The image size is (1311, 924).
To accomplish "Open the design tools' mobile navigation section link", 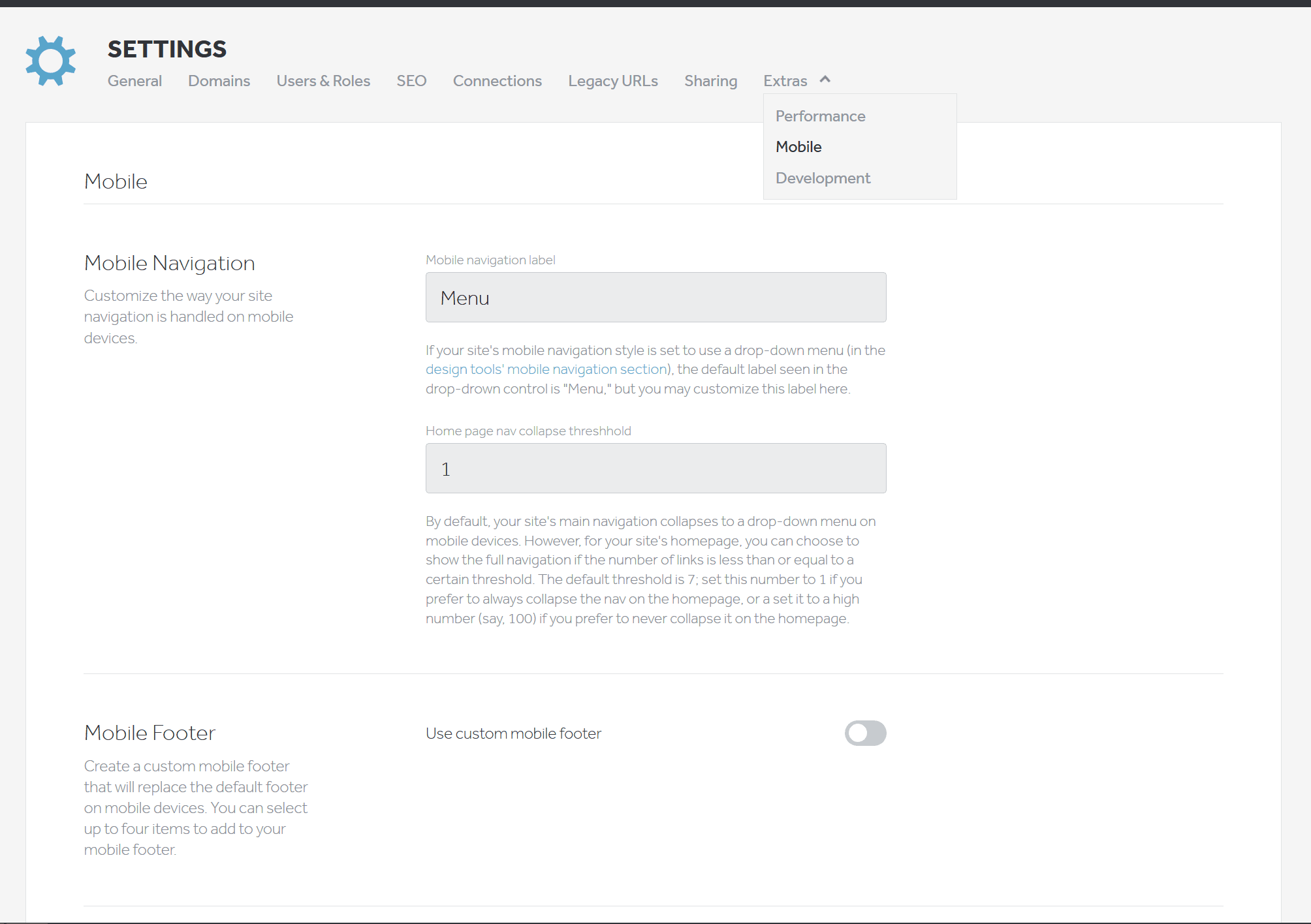I will (546, 369).
